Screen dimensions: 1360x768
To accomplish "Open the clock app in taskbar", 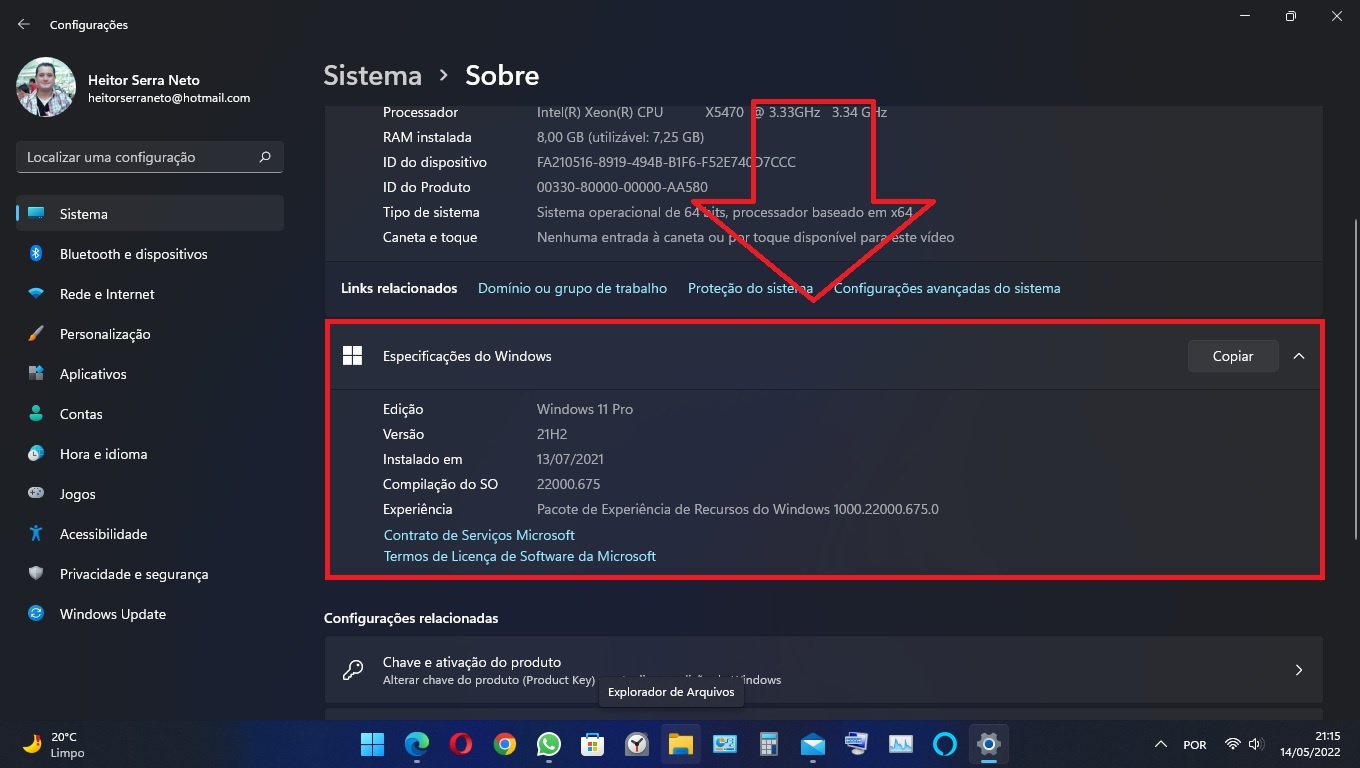I will pyautogui.click(x=637, y=744).
